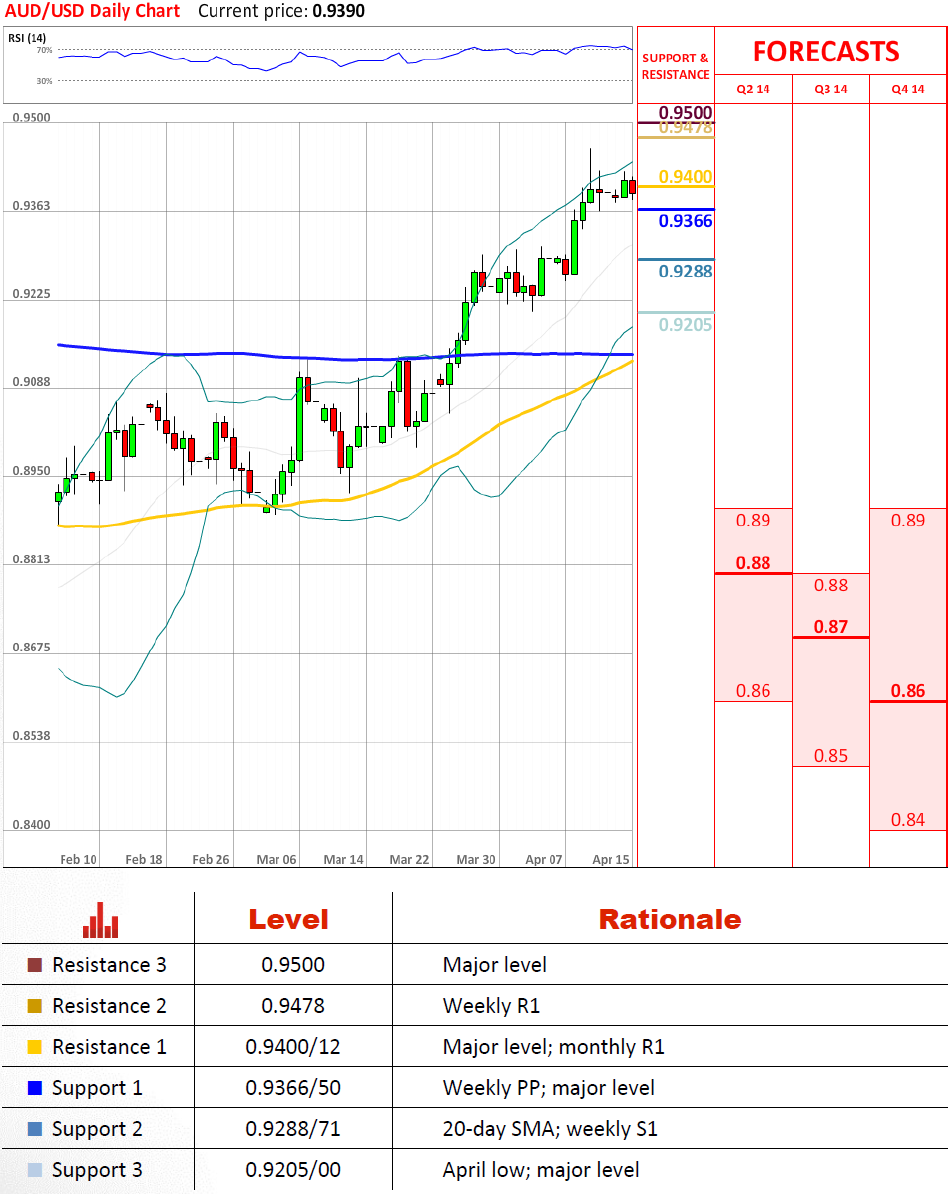Click the Support 2 row label
952x1194 pixels.
point(97,1129)
